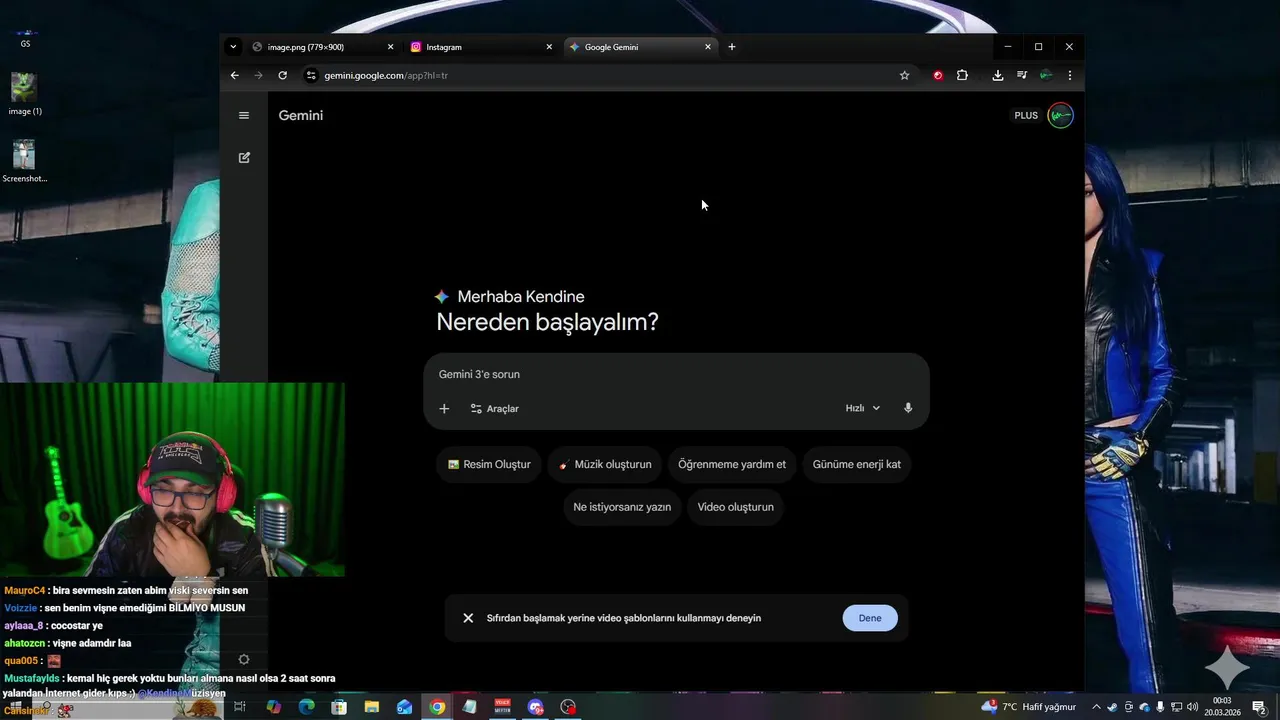Image resolution: width=1280 pixels, height=720 pixels.
Task: Open the weather widget 7°C Hafif yağmur
Action: pos(1030,707)
